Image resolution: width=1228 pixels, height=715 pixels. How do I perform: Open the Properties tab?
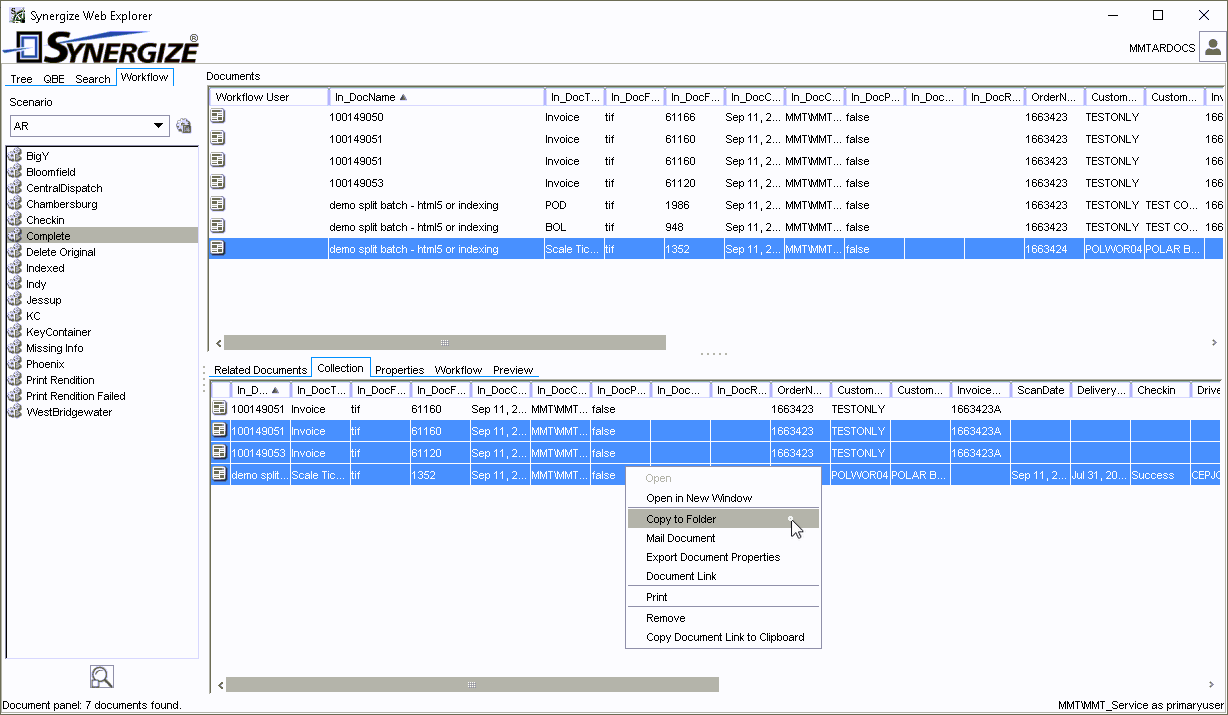click(x=400, y=370)
